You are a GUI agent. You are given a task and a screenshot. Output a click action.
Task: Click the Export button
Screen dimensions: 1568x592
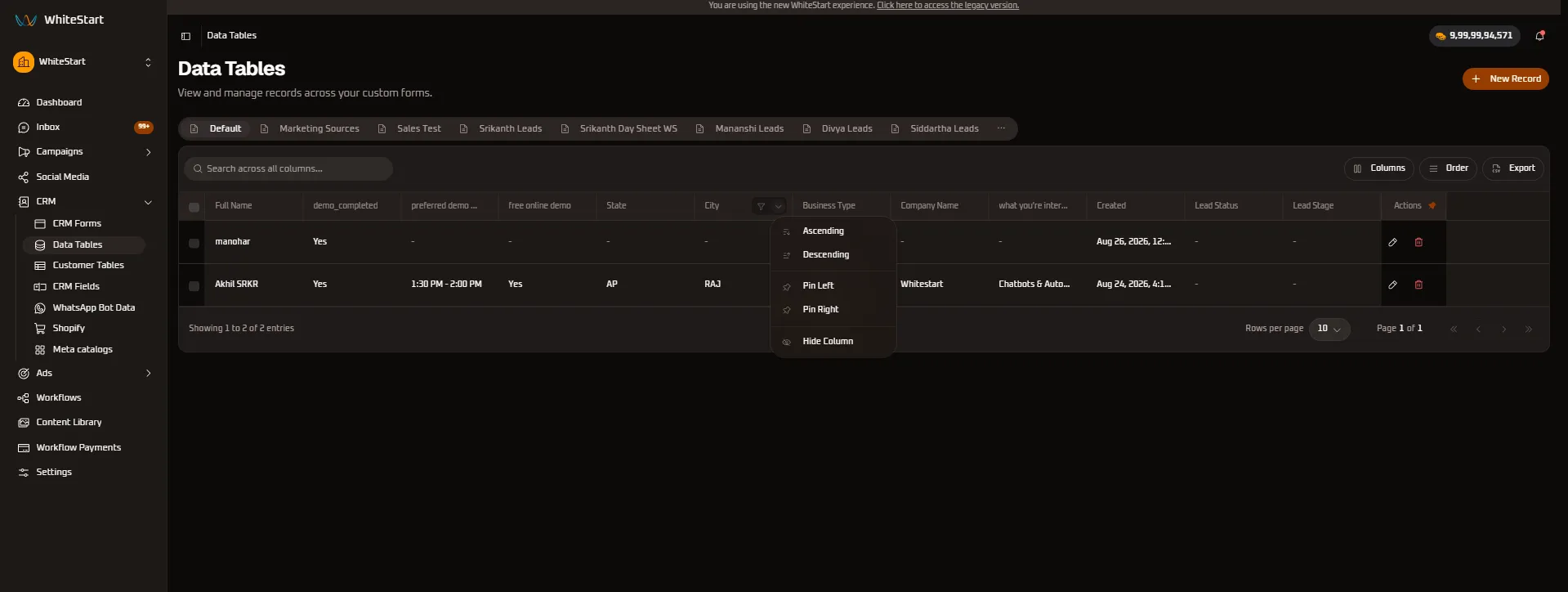pos(1513,168)
